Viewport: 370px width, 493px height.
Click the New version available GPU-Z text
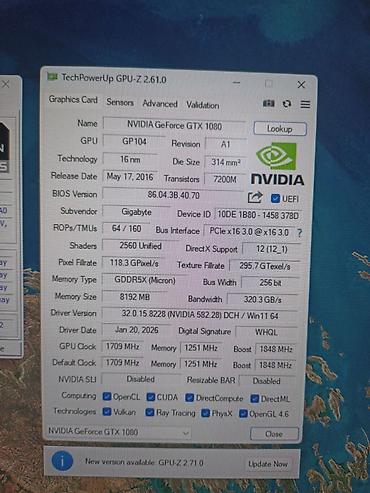pyautogui.click(x=144, y=462)
